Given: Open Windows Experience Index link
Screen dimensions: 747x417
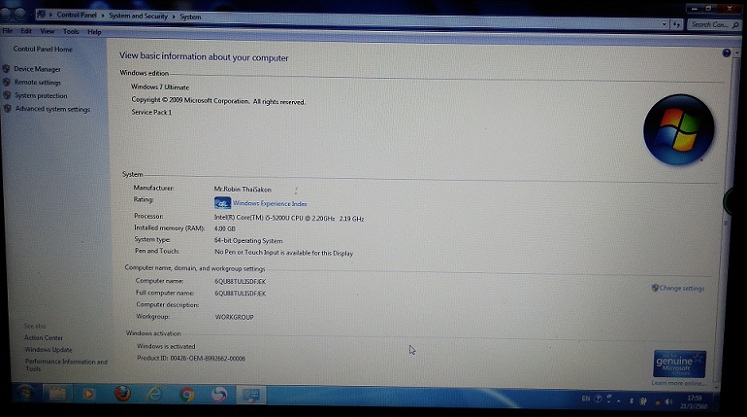Looking at the screenshot, I should coord(270,203).
